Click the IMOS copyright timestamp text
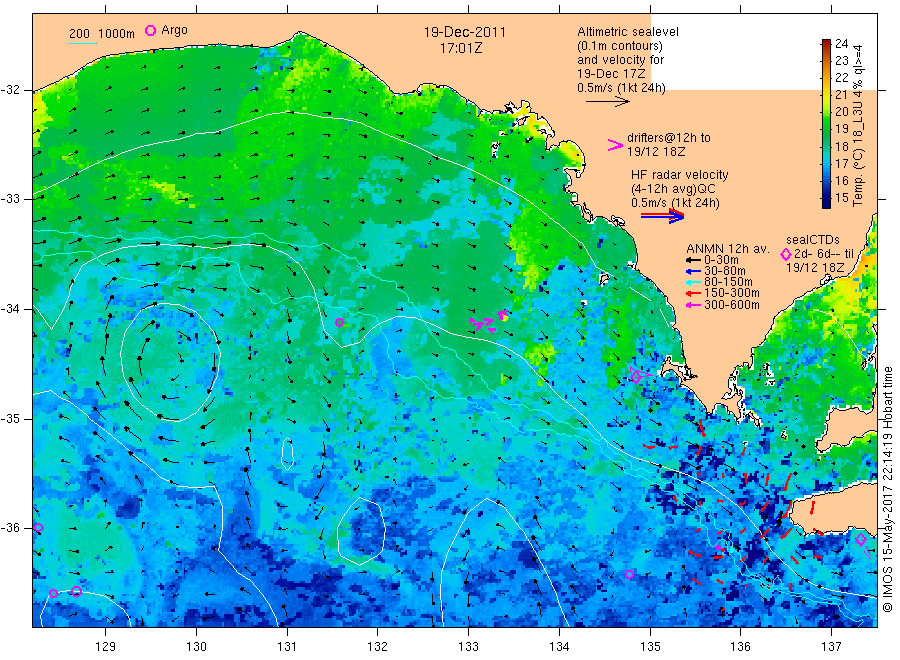Viewport: 900px width, 660px height. 888,489
